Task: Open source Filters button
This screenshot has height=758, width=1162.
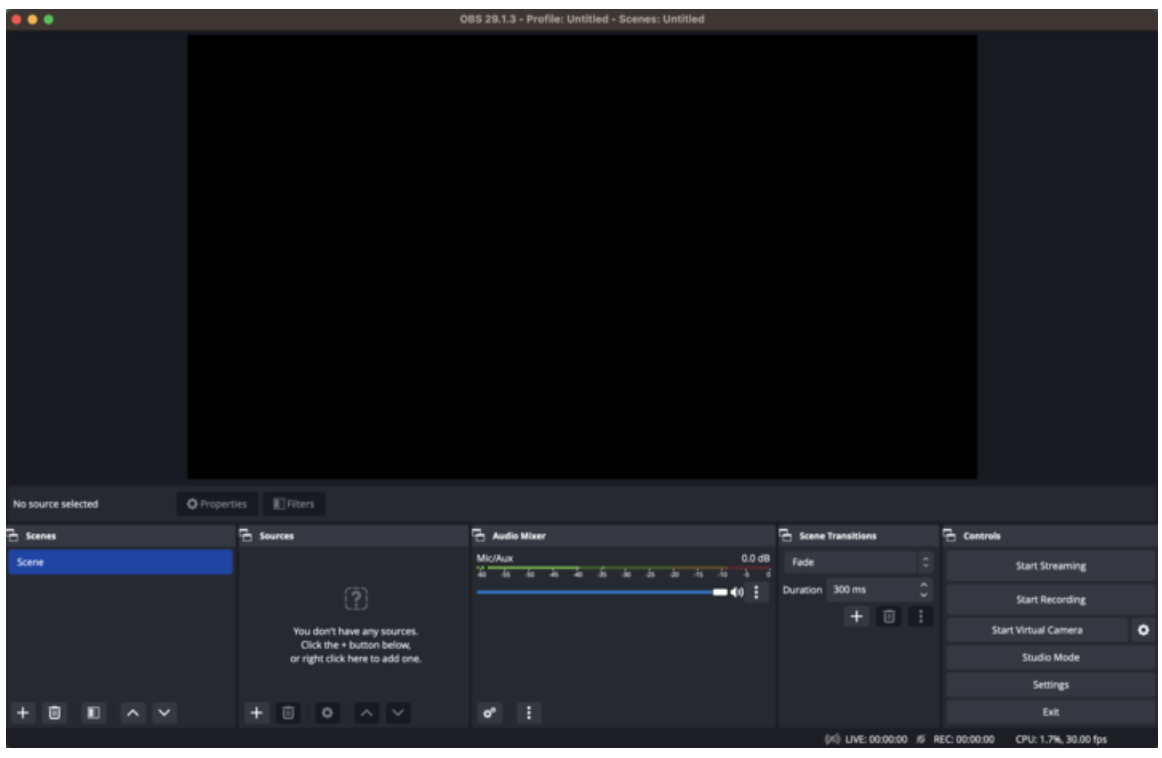Action: point(293,503)
